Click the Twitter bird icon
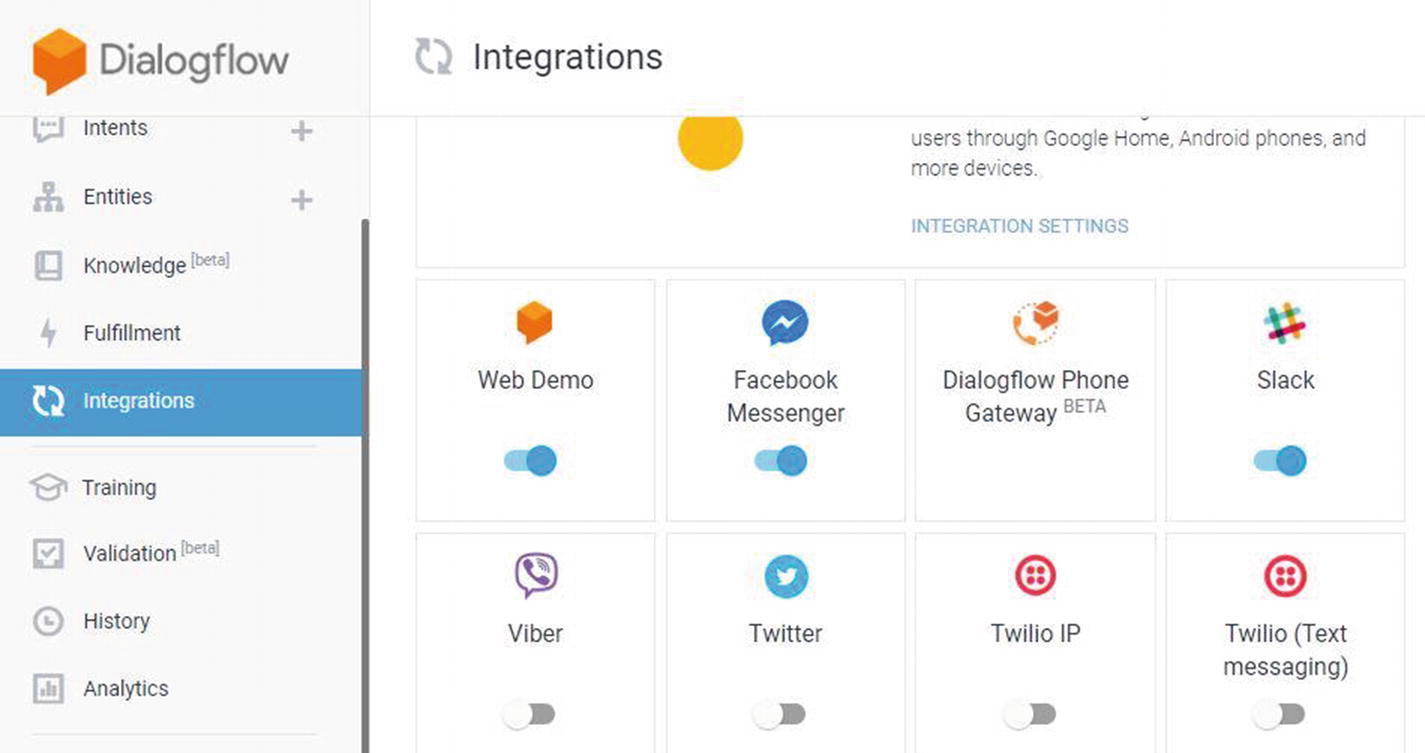This screenshot has height=753, width=1425. 786,577
